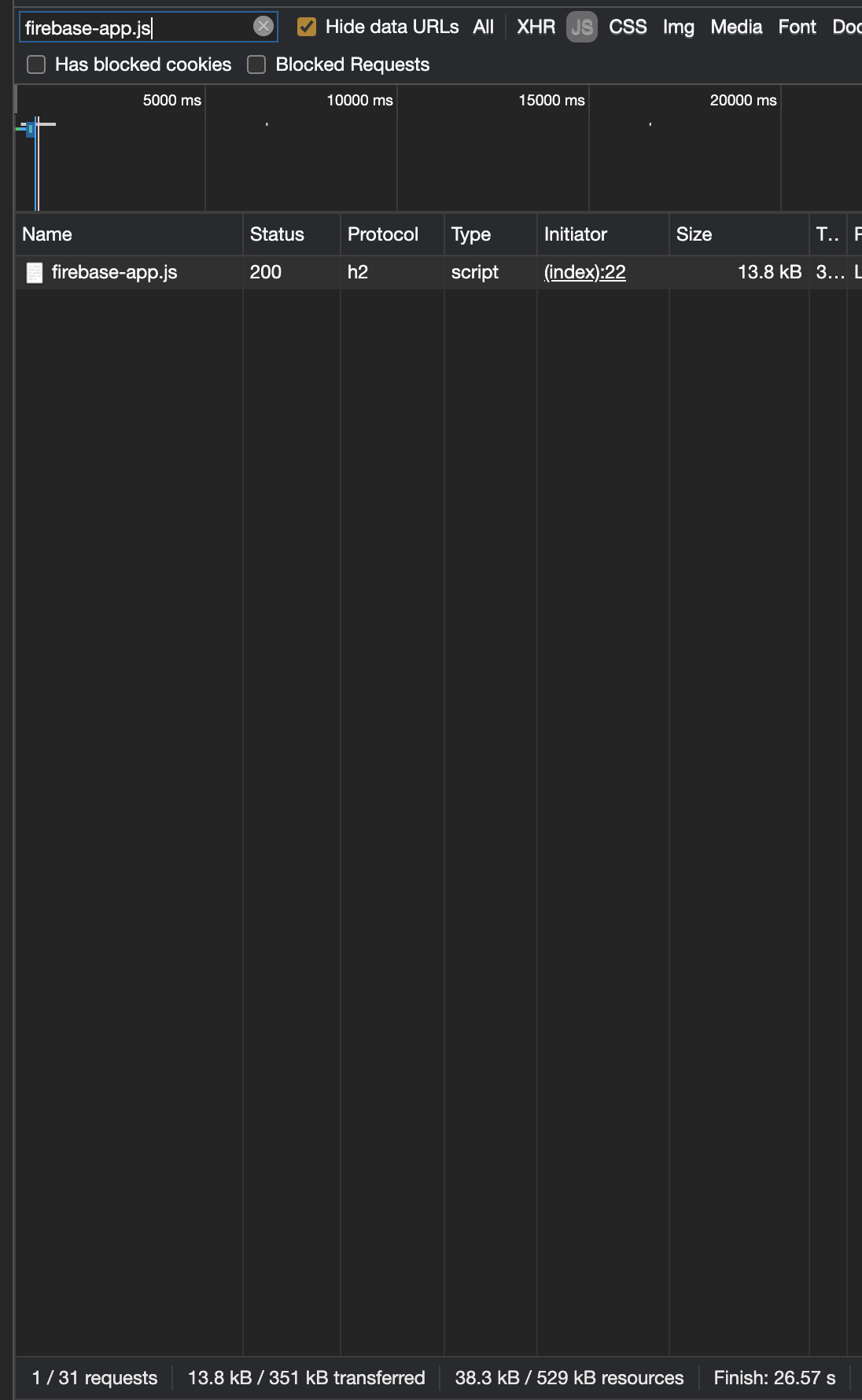Viewport: 862px width, 1400px height.
Task: Toggle the JS filter type
Action: 582,28
